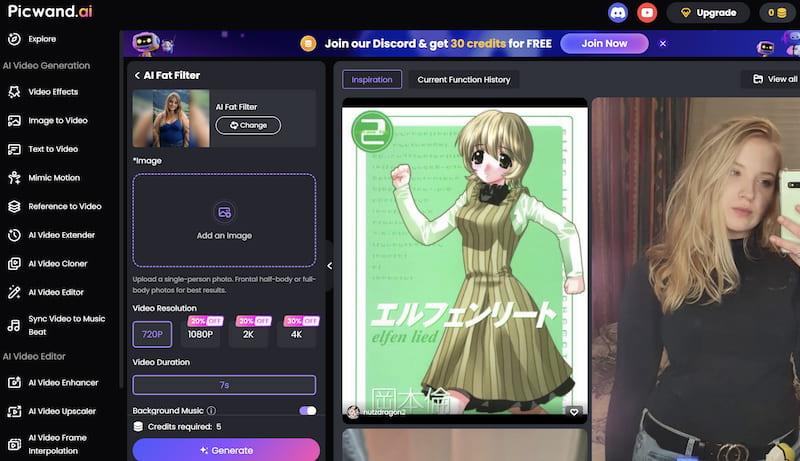The width and height of the screenshot is (800, 461).
Task: Click the credits coin balance showing 0
Action: click(777, 13)
